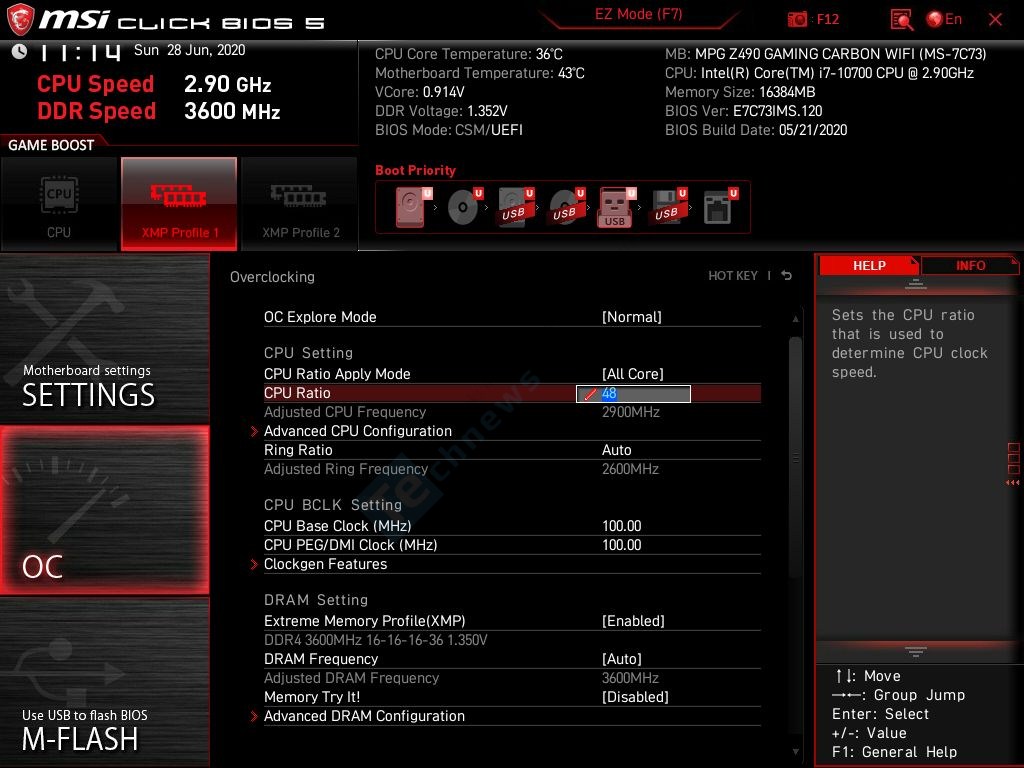This screenshot has height=768, width=1024.
Task: Click the Intel Core i7-10700 CPU line
Action: 819,73
